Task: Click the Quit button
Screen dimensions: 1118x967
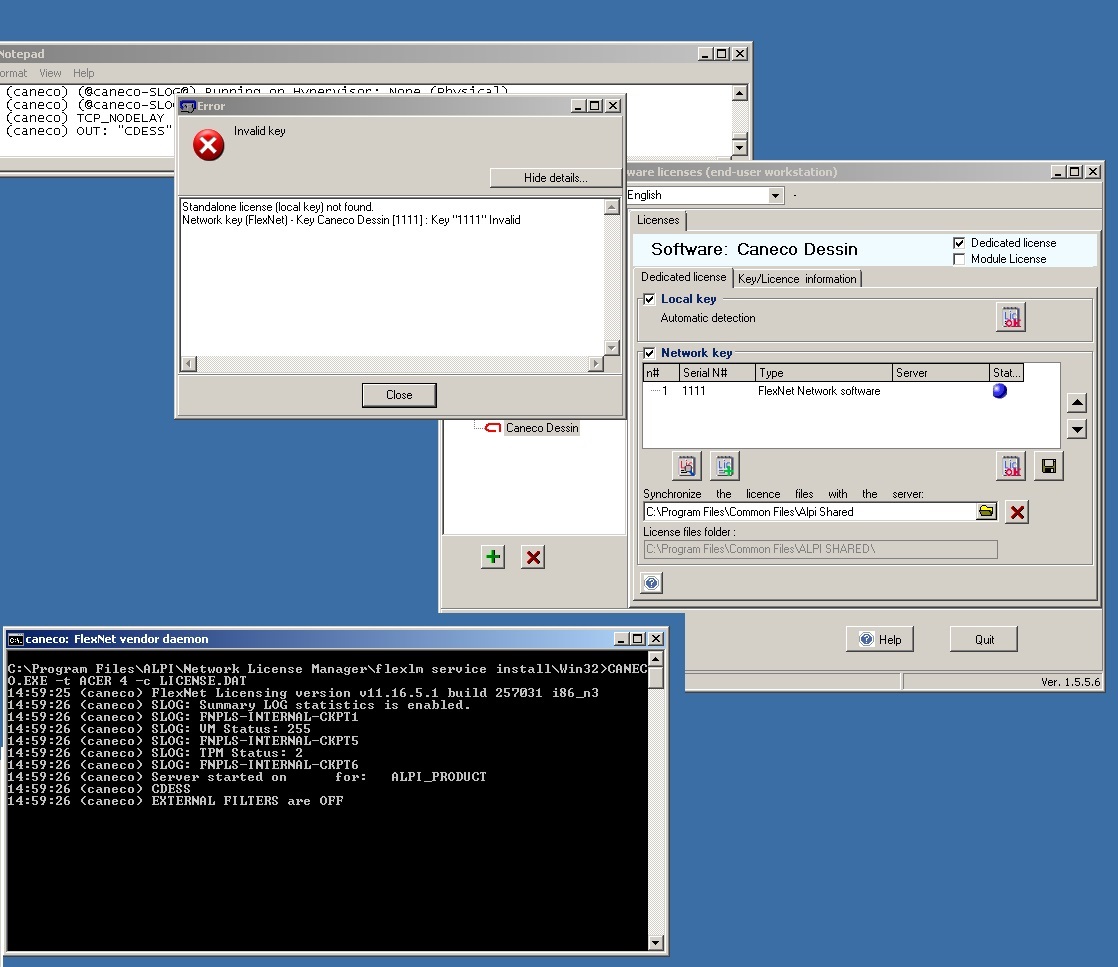Action: point(984,640)
